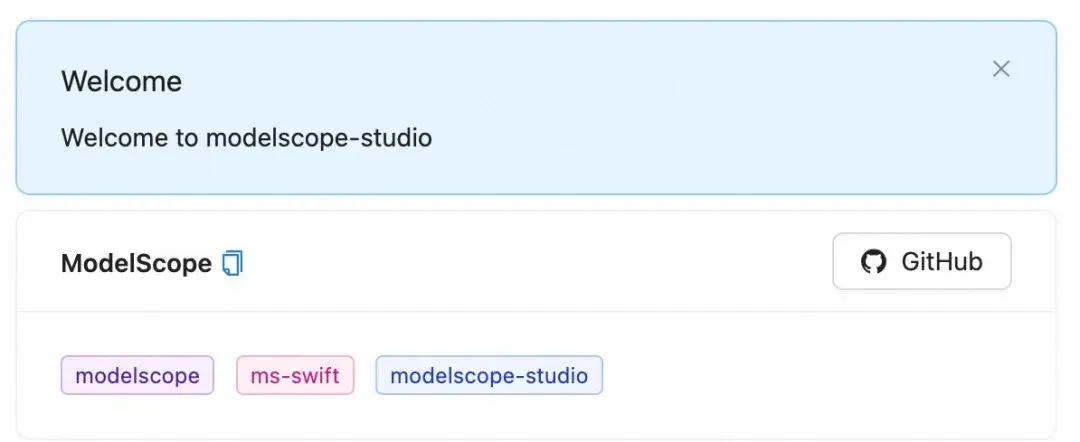This screenshot has width=1080, height=442.
Task: Select the pink ms-swift tag
Action: [295, 375]
